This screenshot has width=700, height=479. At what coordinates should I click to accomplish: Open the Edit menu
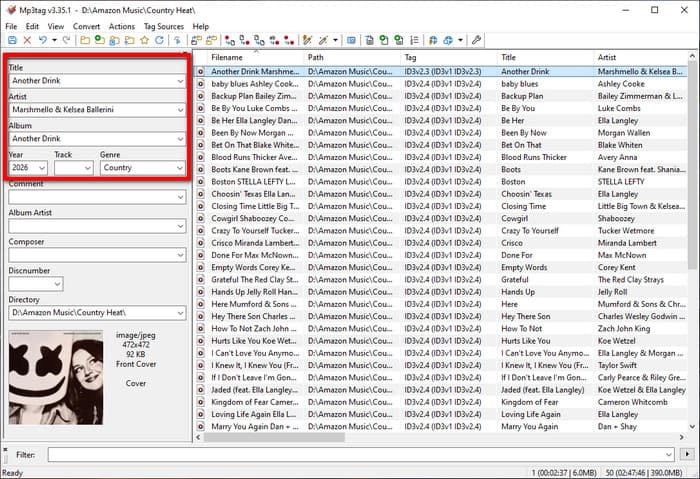click(x=32, y=26)
